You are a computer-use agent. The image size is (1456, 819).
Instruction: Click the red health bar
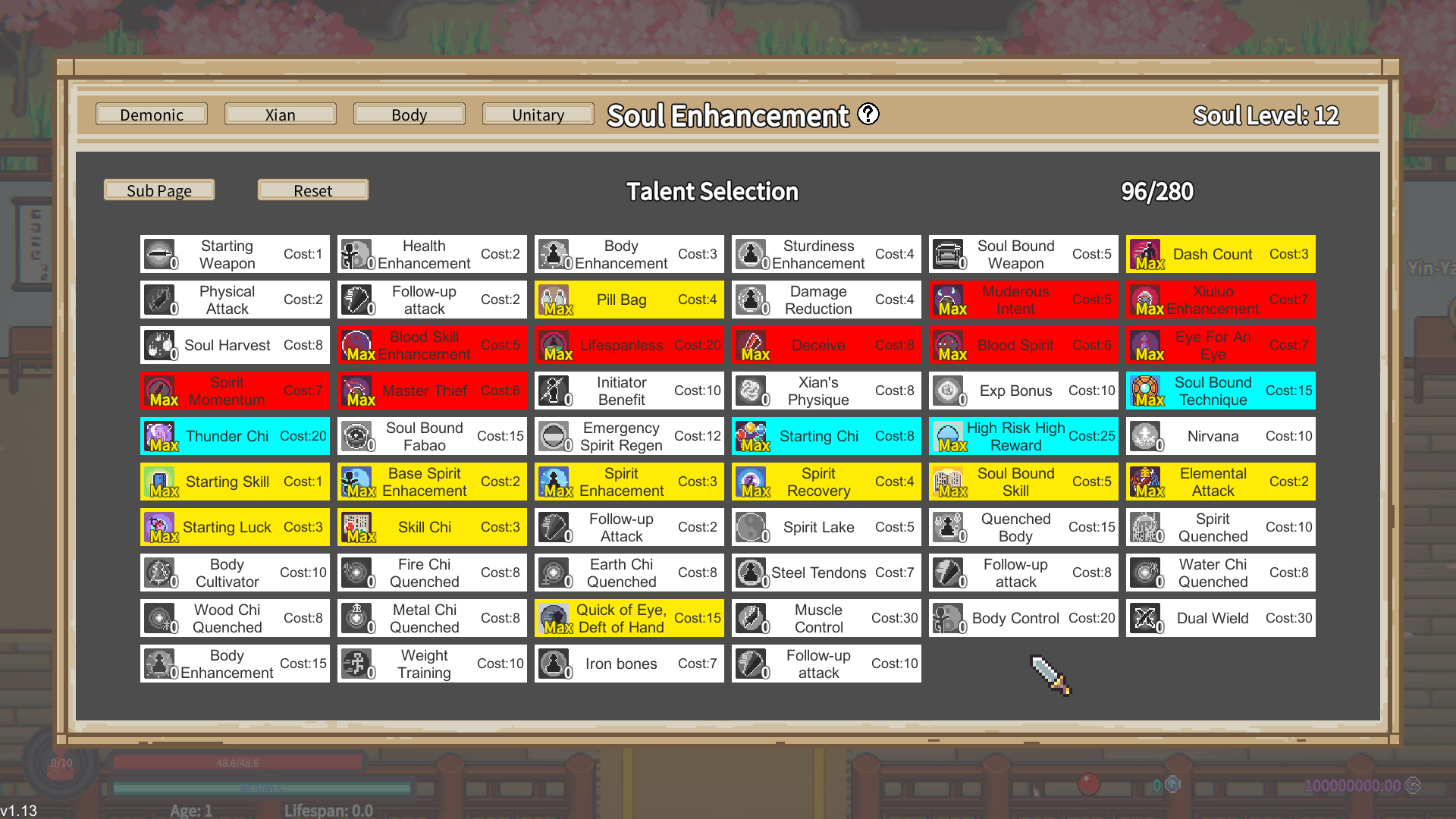point(237,763)
